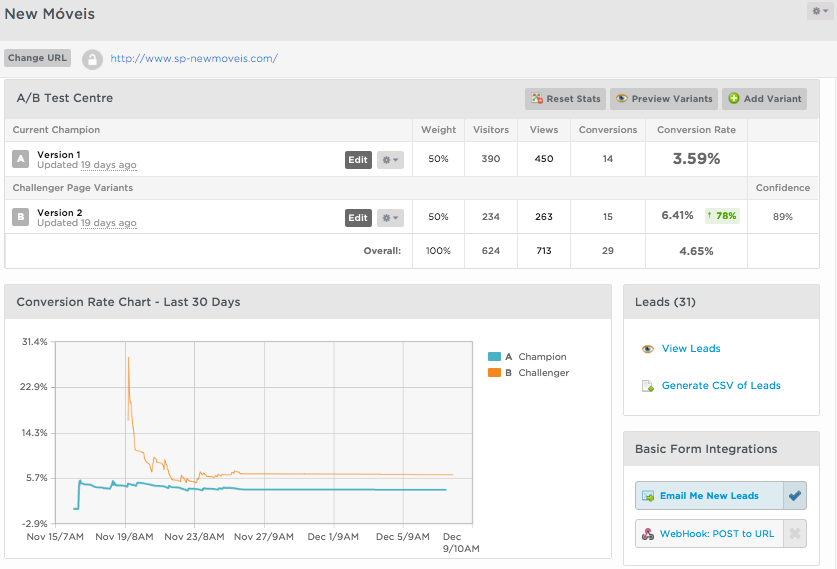The height and width of the screenshot is (569, 837).
Task: Select the variant B badge icon
Action: (x=20, y=217)
